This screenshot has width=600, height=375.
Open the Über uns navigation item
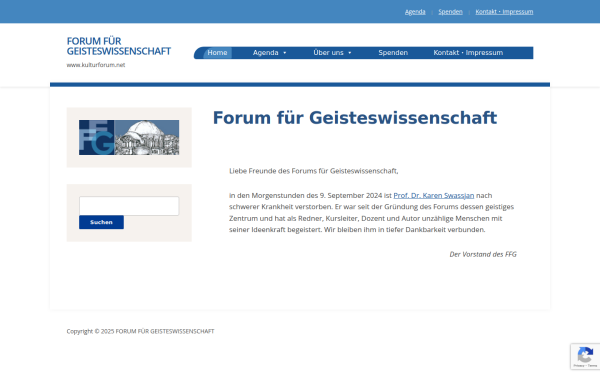328,53
